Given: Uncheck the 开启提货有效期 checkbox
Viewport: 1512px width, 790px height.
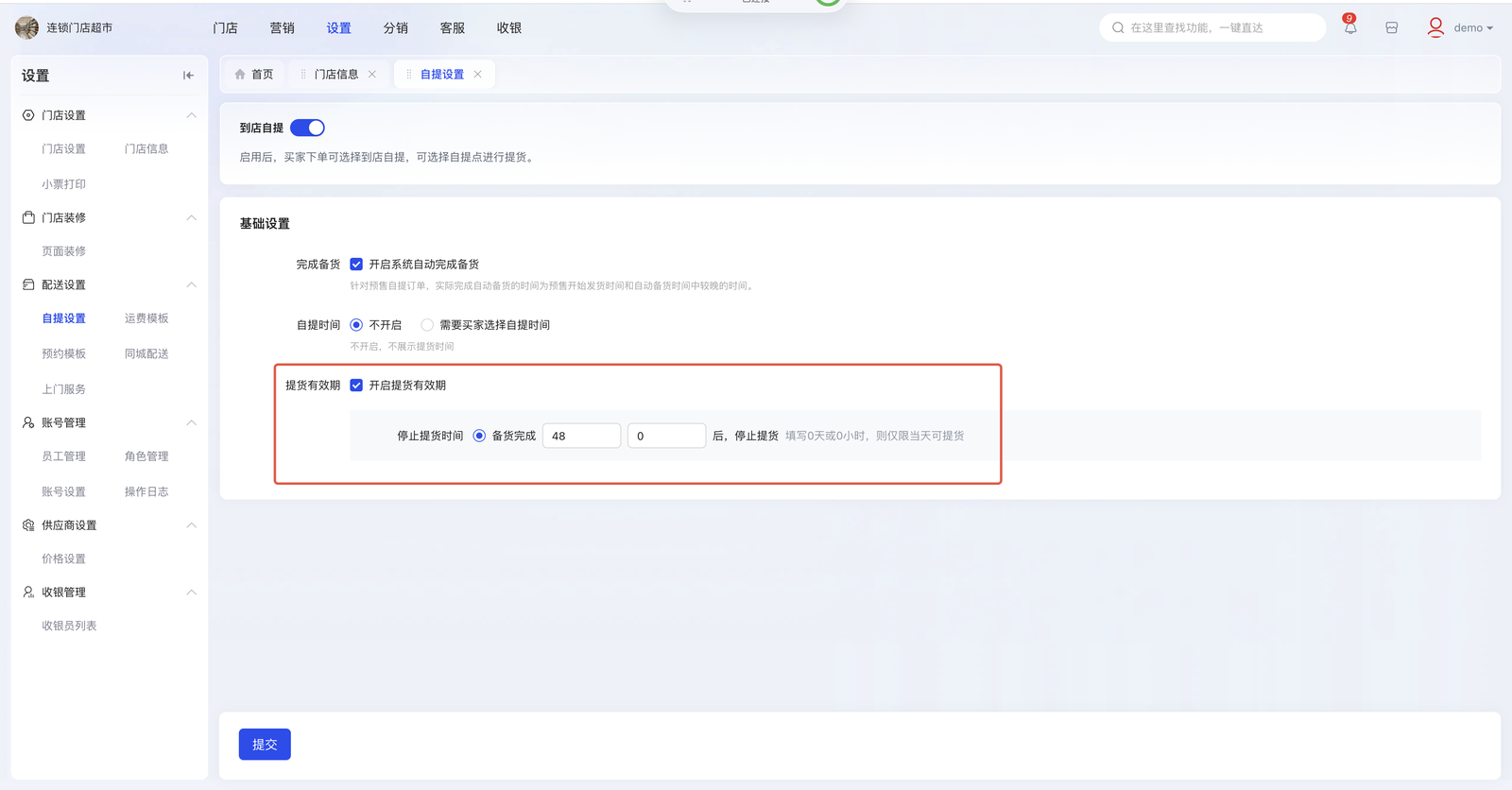Looking at the screenshot, I should 356,386.
